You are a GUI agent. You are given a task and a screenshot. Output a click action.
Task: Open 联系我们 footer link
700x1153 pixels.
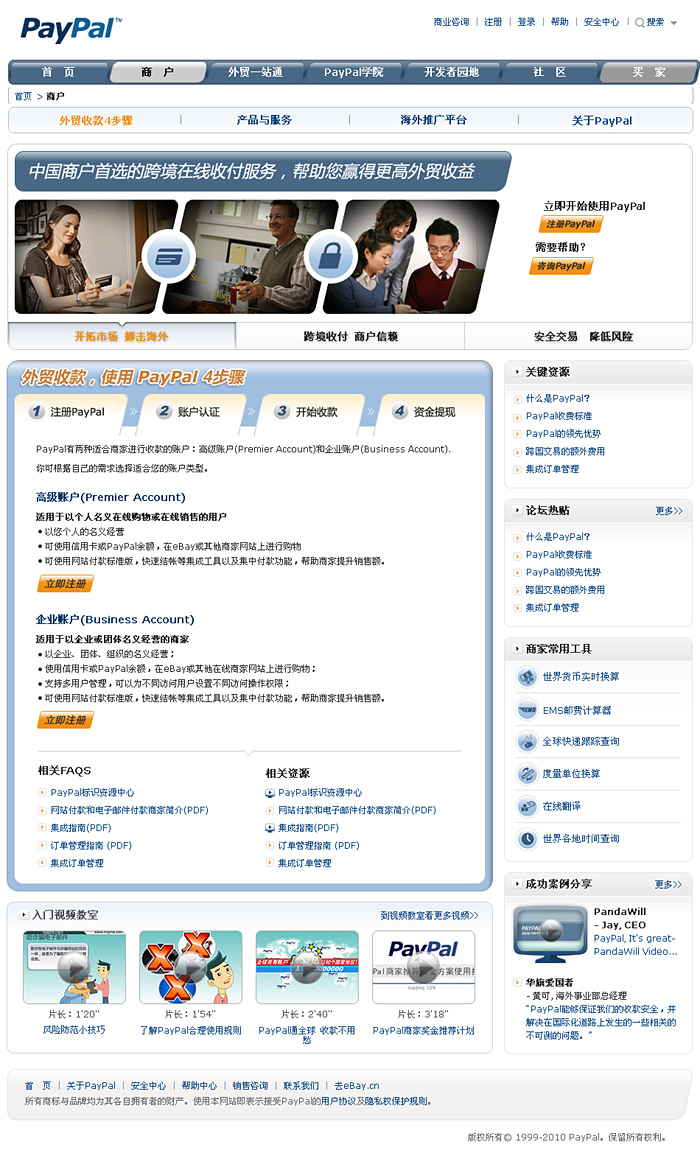tap(301, 1085)
